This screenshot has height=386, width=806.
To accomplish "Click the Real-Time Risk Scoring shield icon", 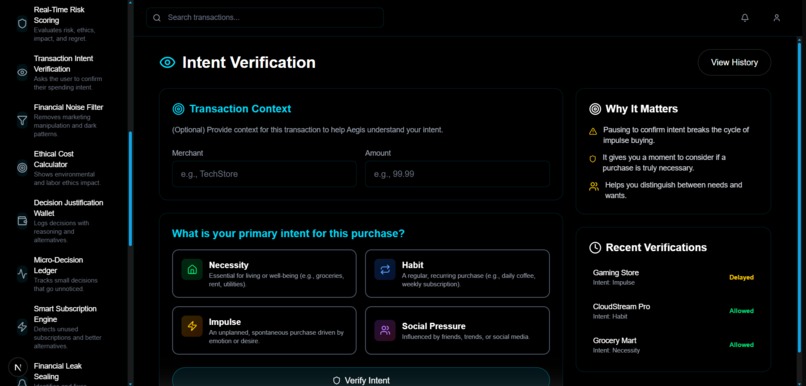I will point(22,24).
